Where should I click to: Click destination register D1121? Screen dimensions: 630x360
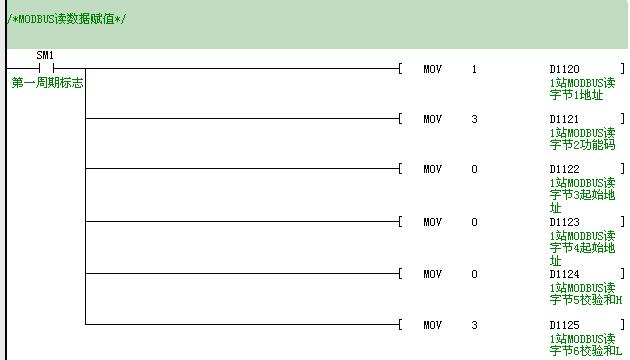[x=564, y=119]
